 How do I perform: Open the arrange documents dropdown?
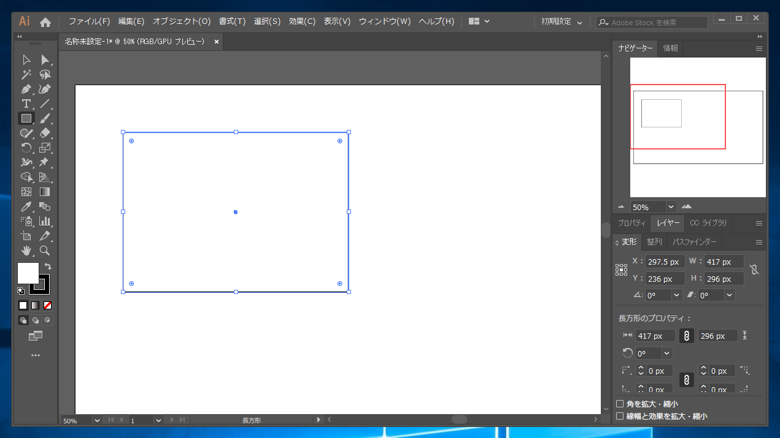(x=479, y=21)
